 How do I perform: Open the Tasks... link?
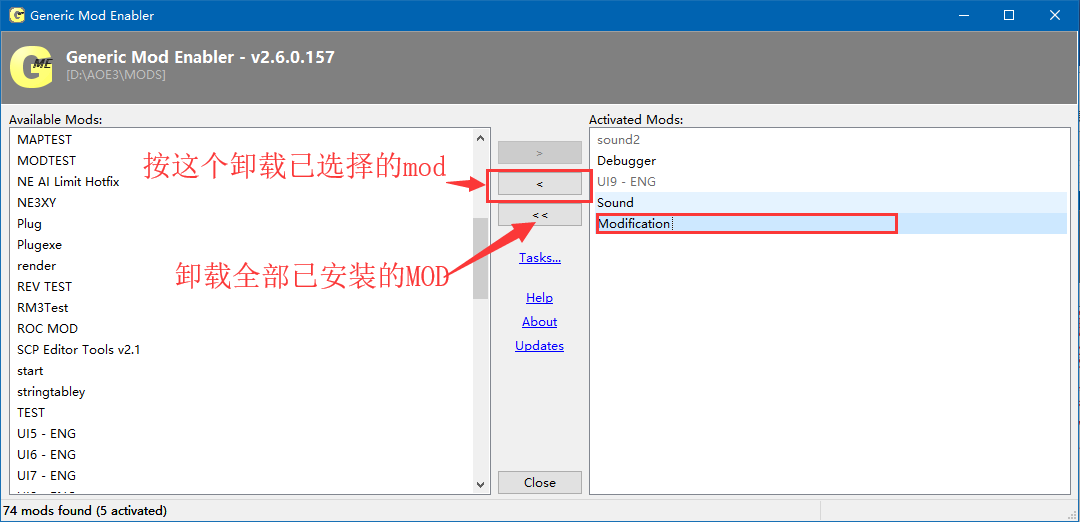pos(539,258)
